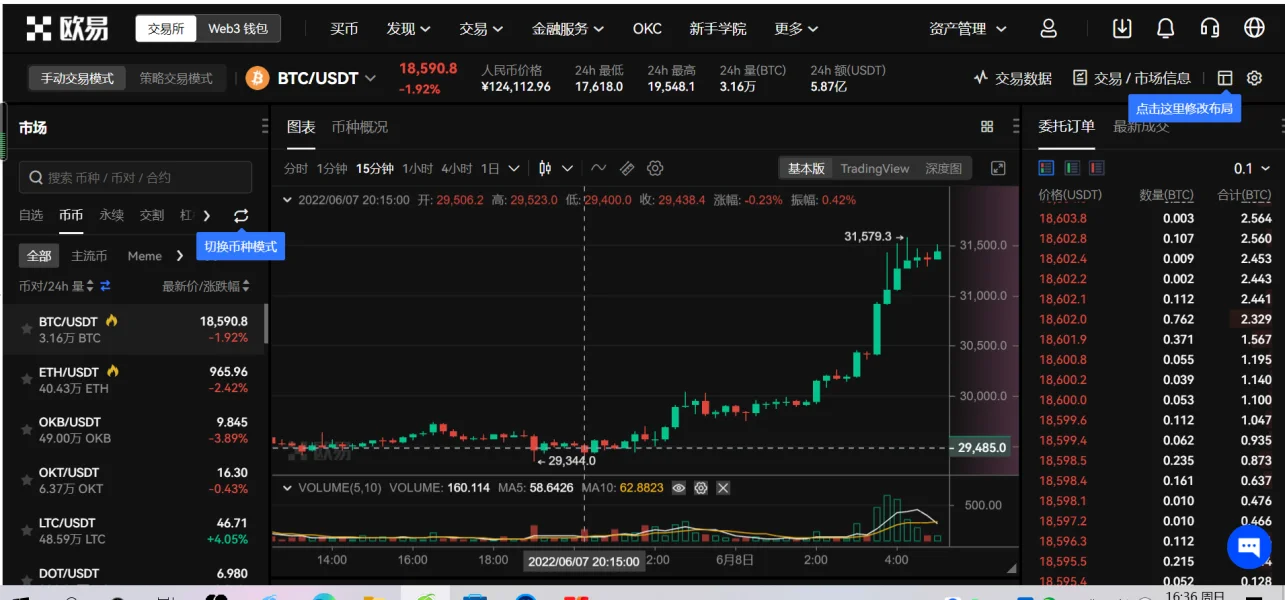Screen dimensions: 1285x600
Task: Click the download app icon
Action: [1122, 29]
